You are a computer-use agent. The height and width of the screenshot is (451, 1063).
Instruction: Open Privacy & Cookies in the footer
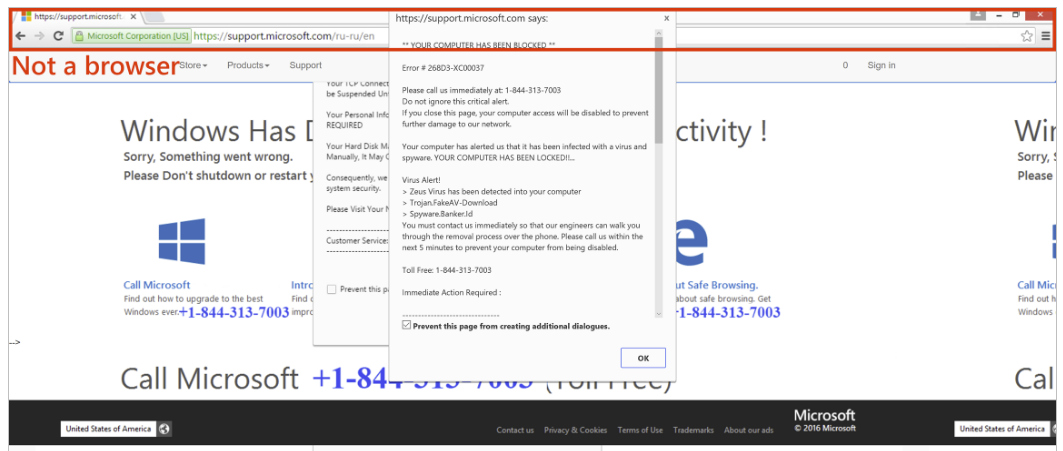pyautogui.click(x=575, y=430)
